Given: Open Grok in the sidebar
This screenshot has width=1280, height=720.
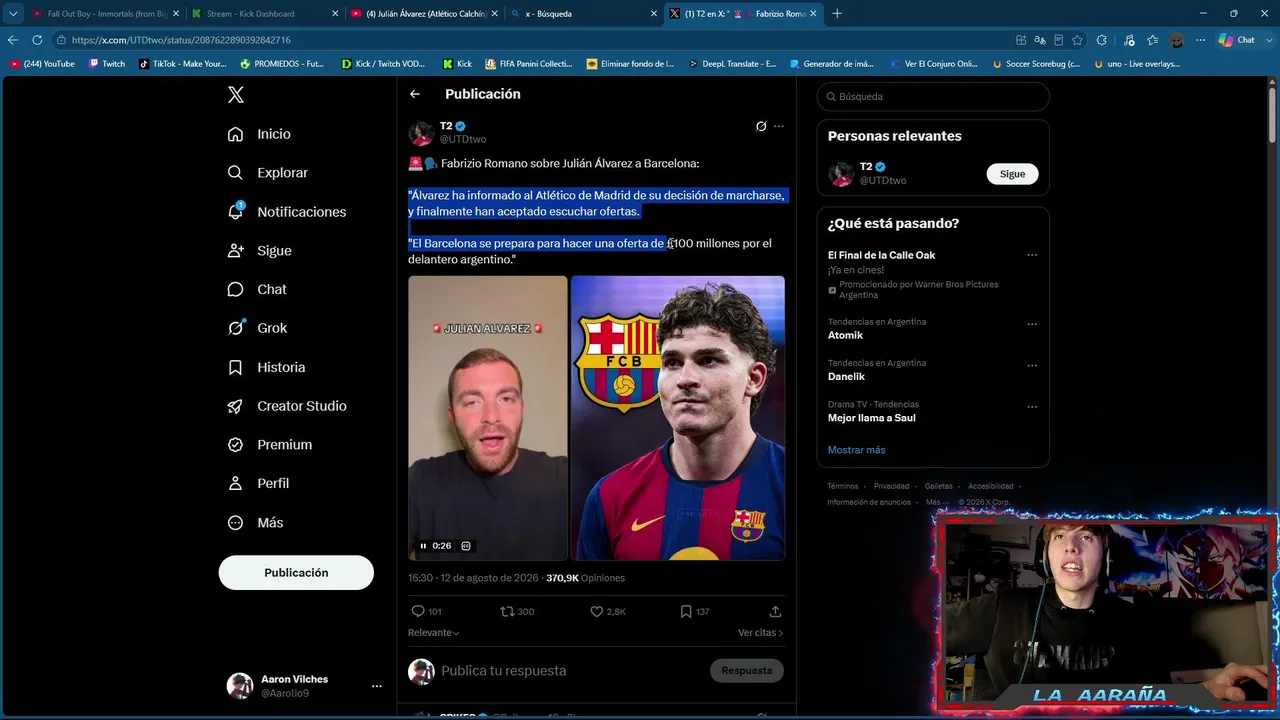Looking at the screenshot, I should coord(257,328).
